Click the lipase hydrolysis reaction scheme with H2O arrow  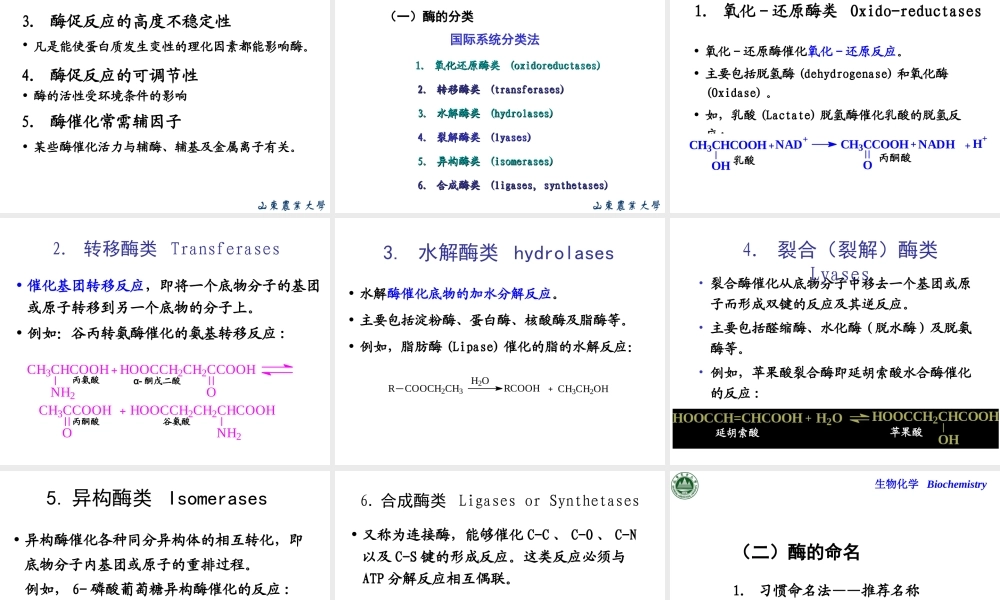[496, 385]
